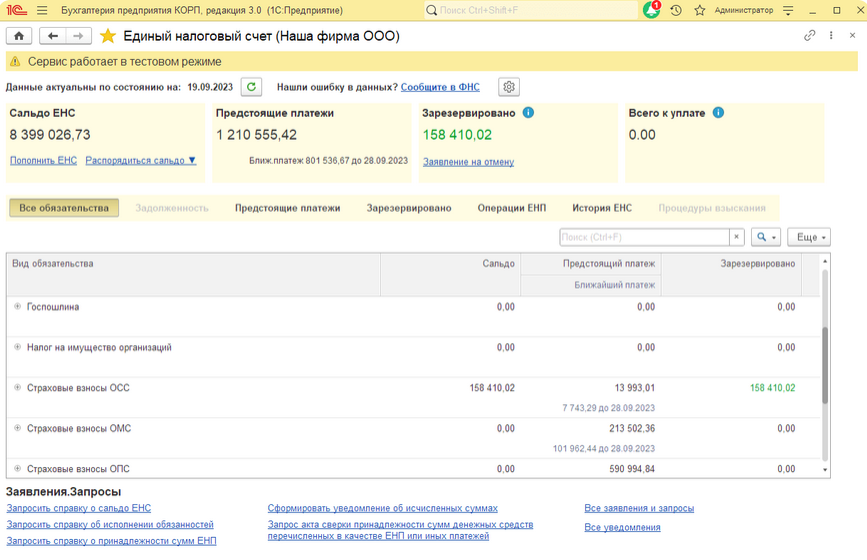
Task: Switch to История ЕНС tab
Action: coord(602,208)
